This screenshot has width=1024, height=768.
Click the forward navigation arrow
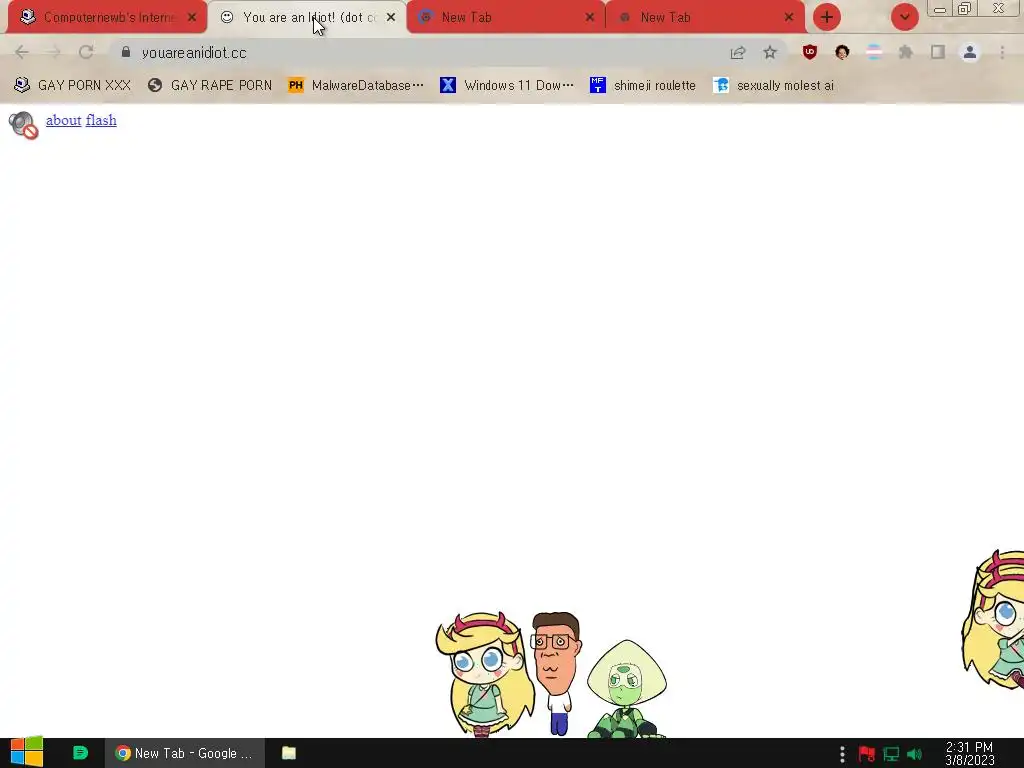[54, 52]
